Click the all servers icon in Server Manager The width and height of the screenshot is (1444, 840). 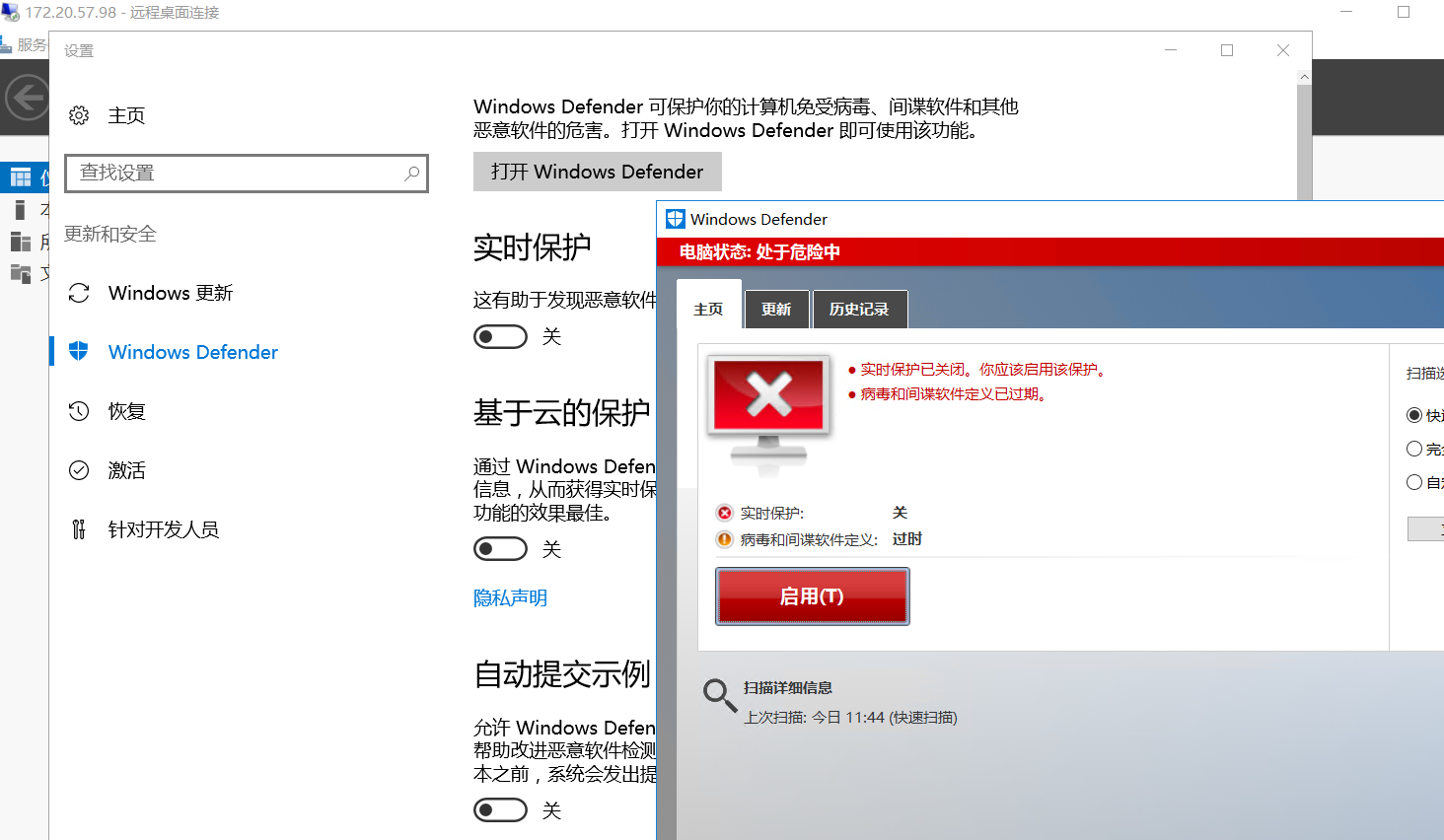(20, 242)
